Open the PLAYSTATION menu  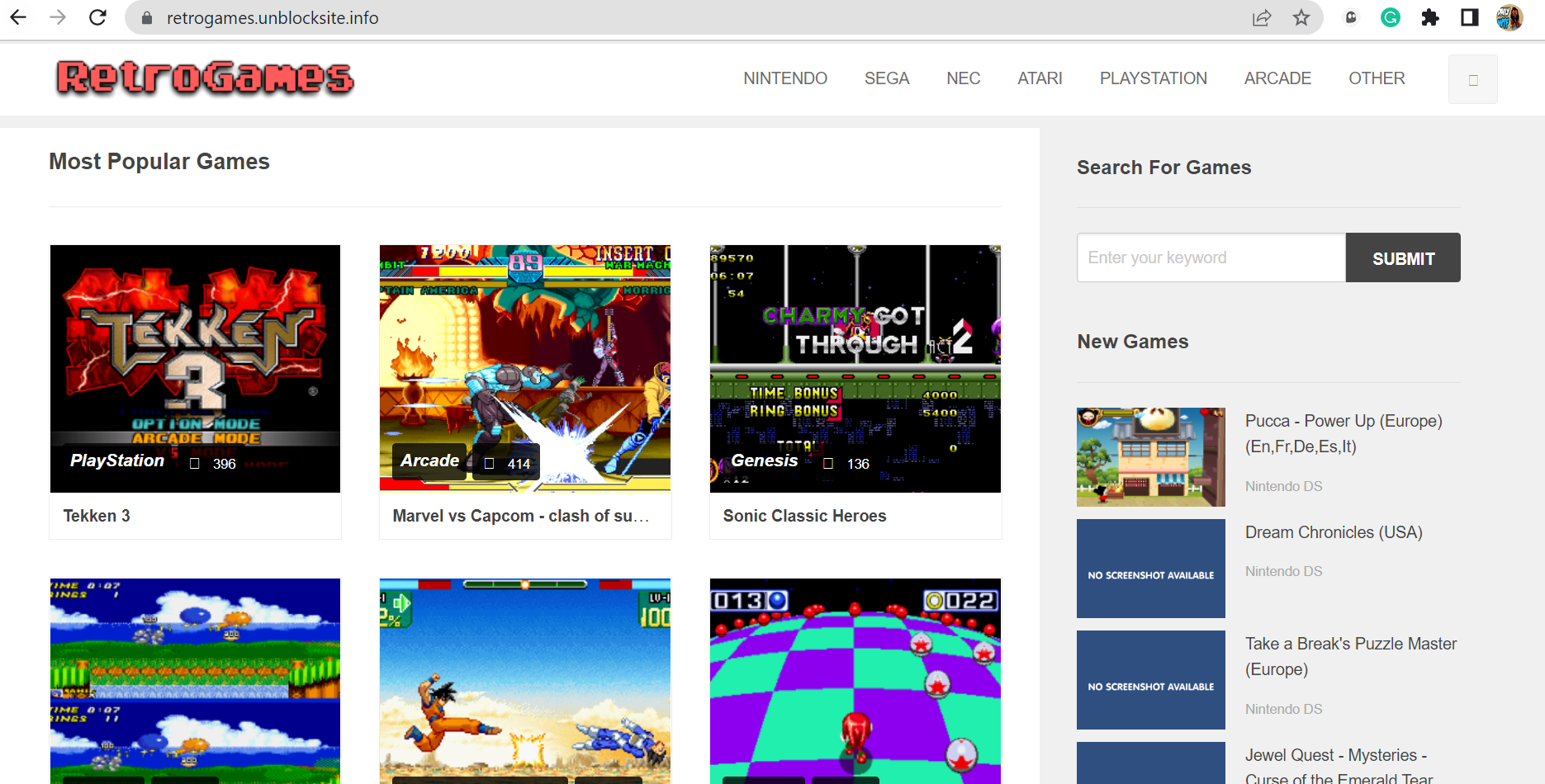click(1153, 78)
